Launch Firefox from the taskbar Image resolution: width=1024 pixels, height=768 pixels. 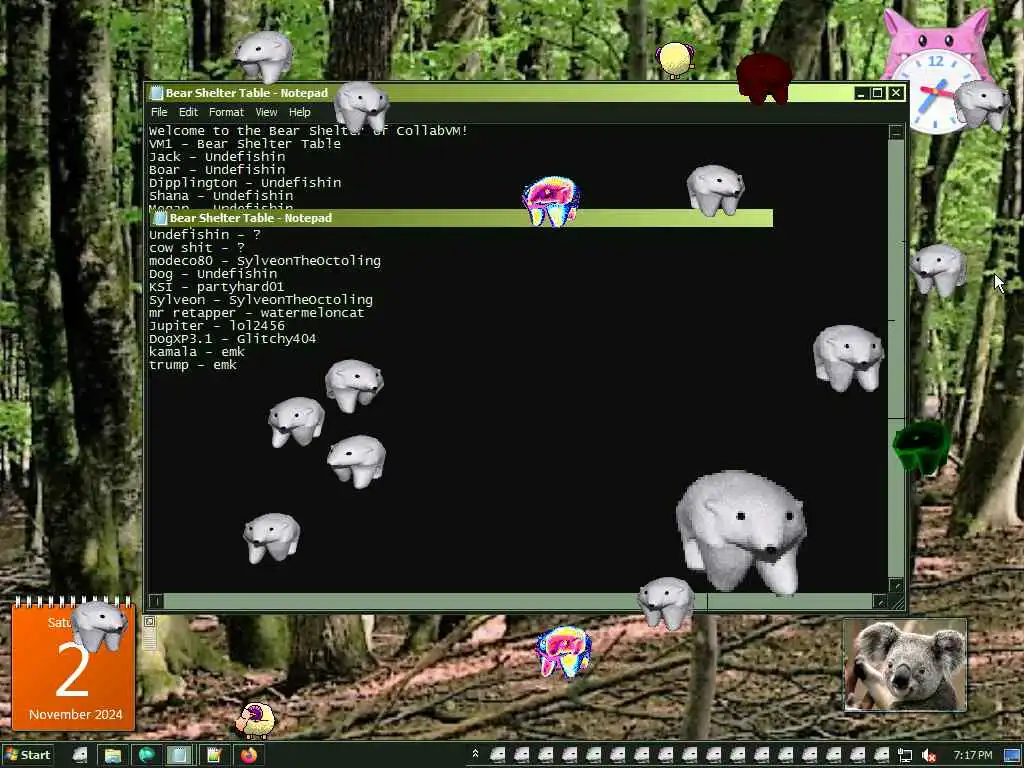click(249, 756)
